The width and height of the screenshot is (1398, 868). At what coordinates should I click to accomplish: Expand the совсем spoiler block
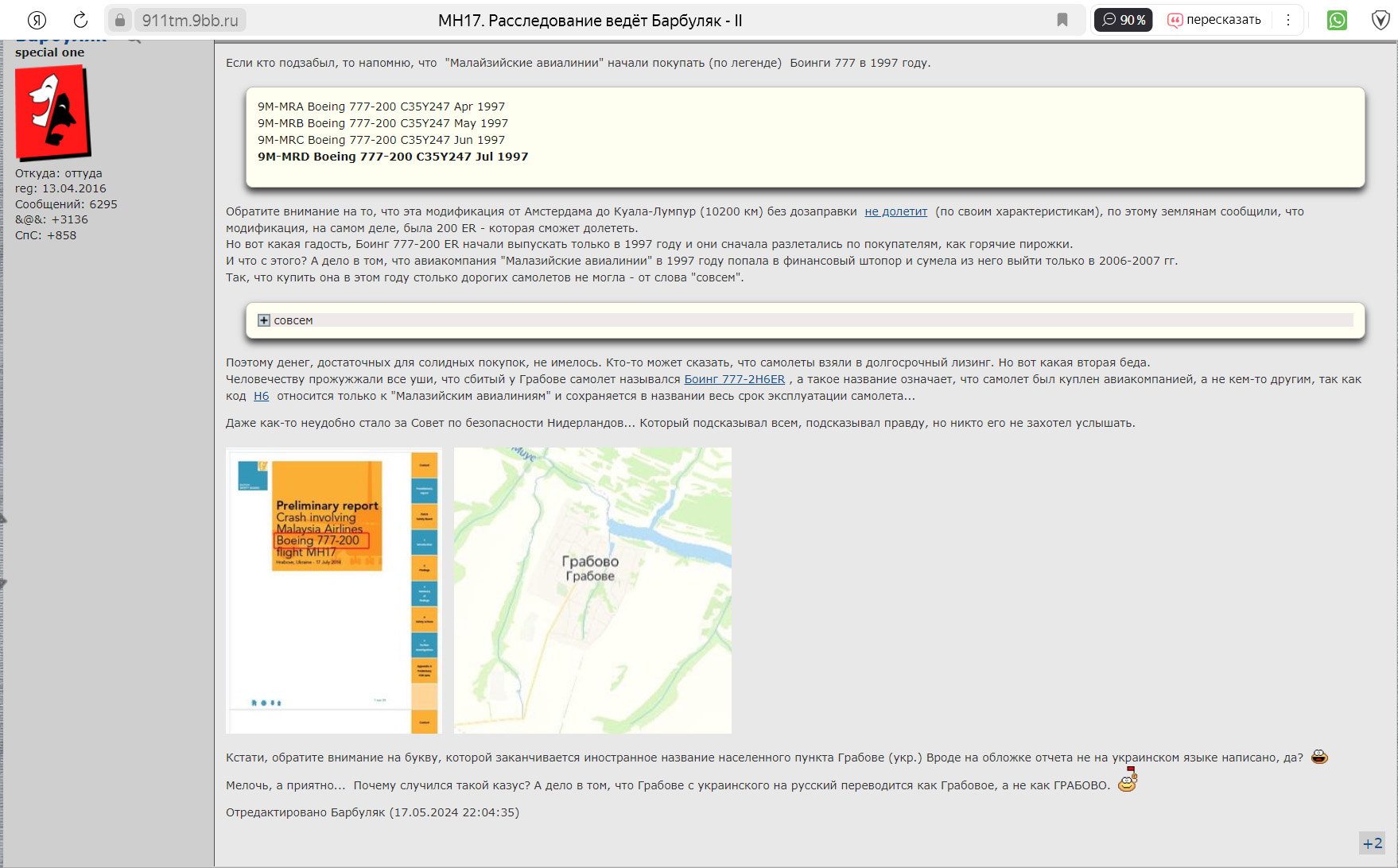point(264,320)
